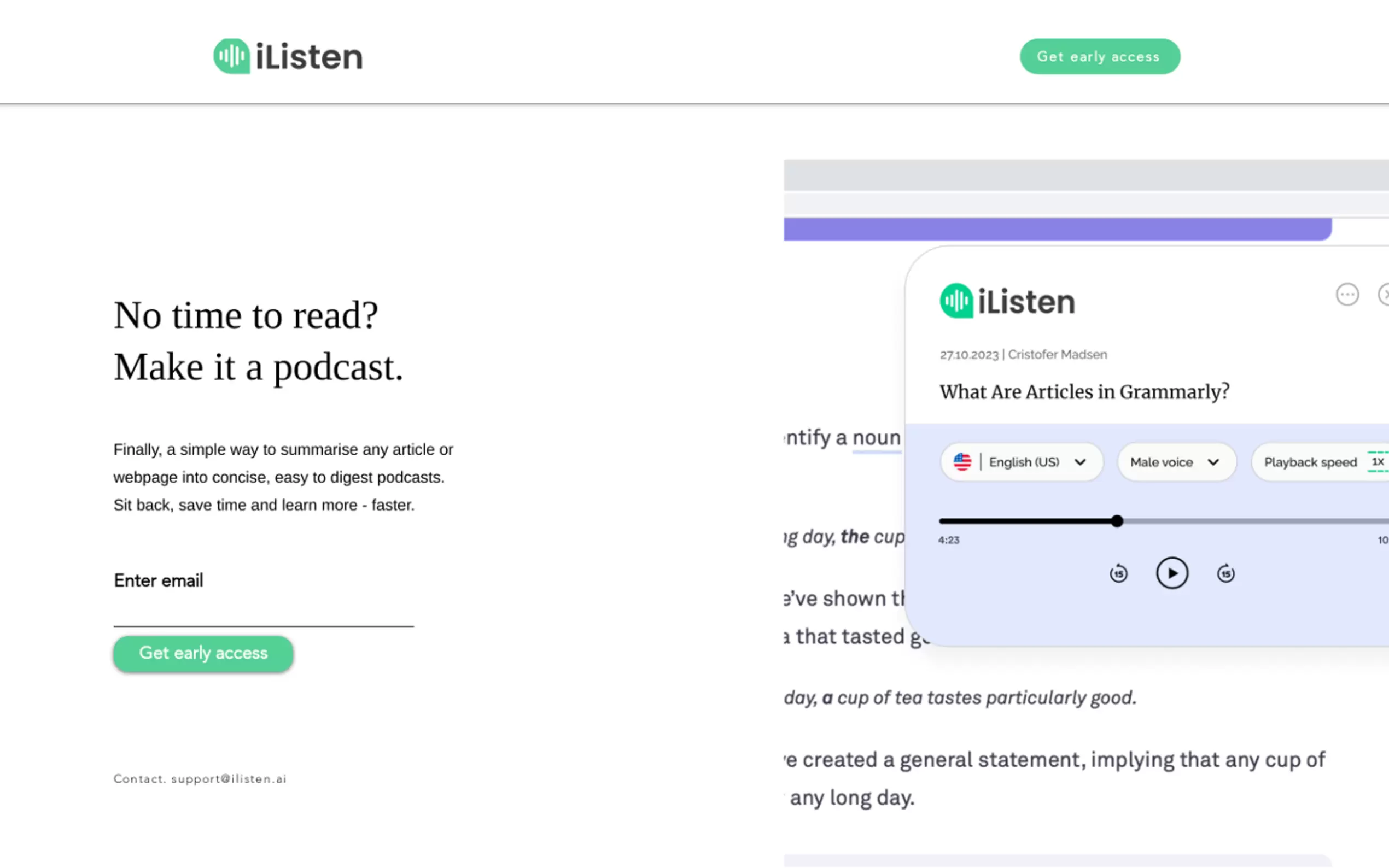Skip forward 15 seconds in the player
Viewport: 1389px width, 868px height.
point(1225,573)
